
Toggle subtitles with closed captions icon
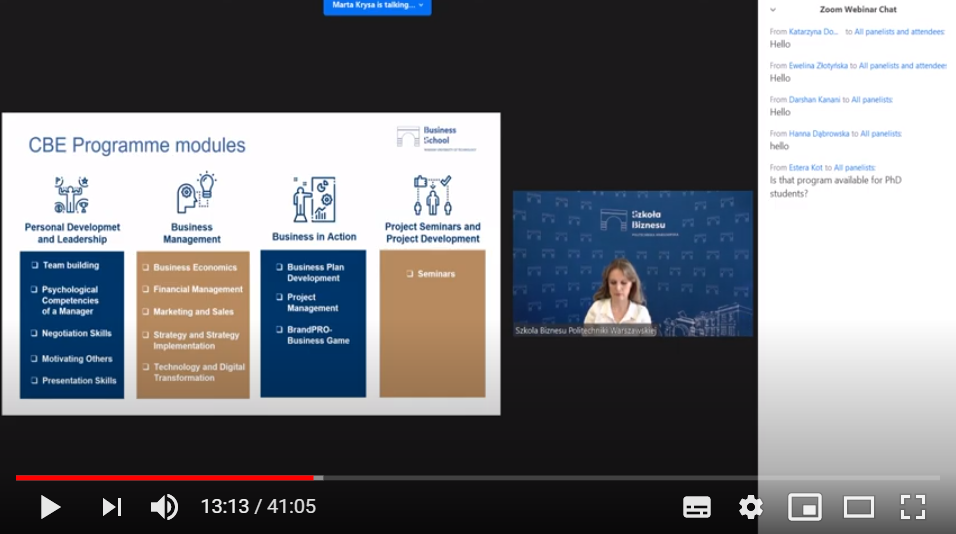697,507
